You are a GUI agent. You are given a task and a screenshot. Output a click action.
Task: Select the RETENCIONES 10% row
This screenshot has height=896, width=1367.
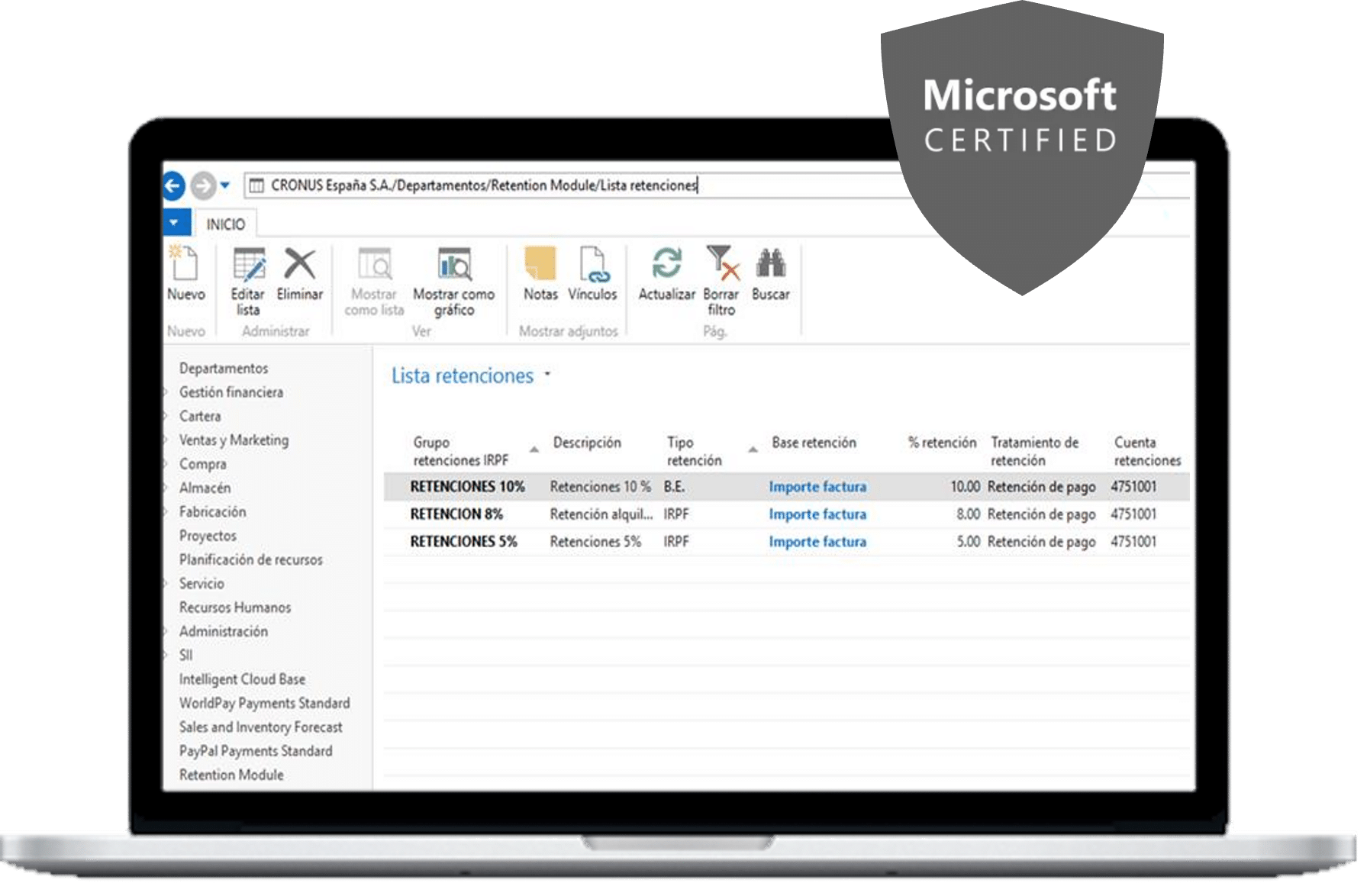click(786, 487)
